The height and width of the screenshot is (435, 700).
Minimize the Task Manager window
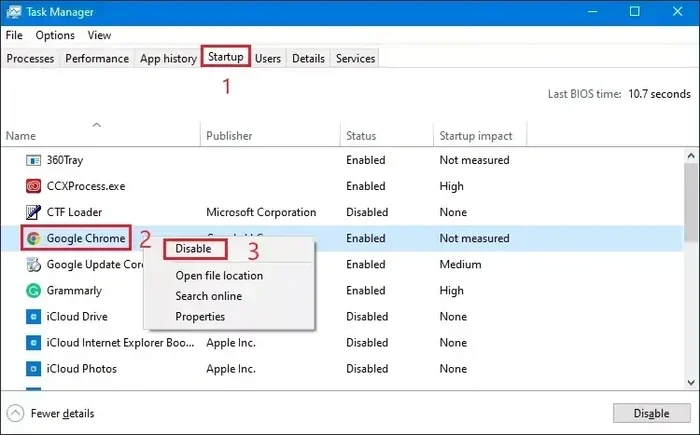pyautogui.click(x=592, y=12)
